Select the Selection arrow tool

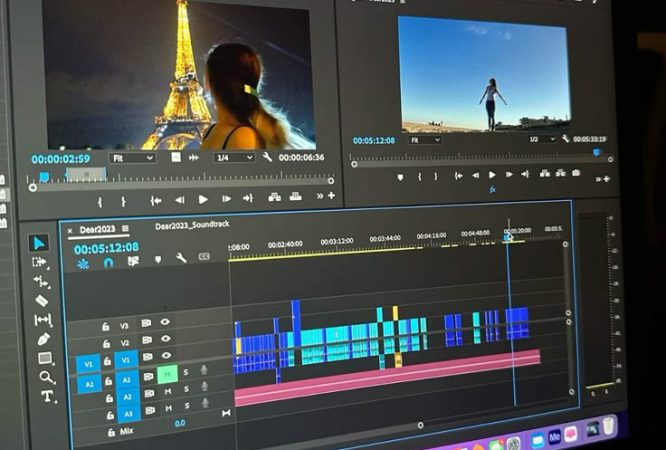pyautogui.click(x=39, y=242)
